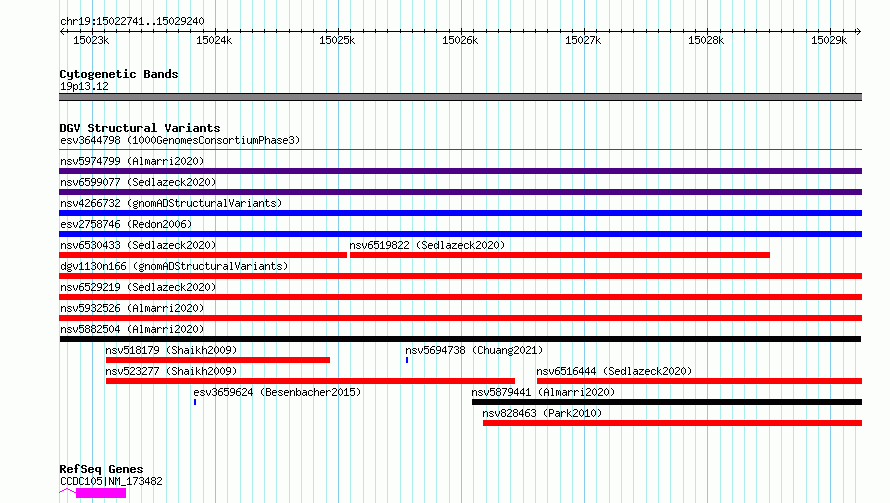The image size is (890, 503).
Task: Click esv3659624 (Besenbacher2015) label
Action: point(277,392)
